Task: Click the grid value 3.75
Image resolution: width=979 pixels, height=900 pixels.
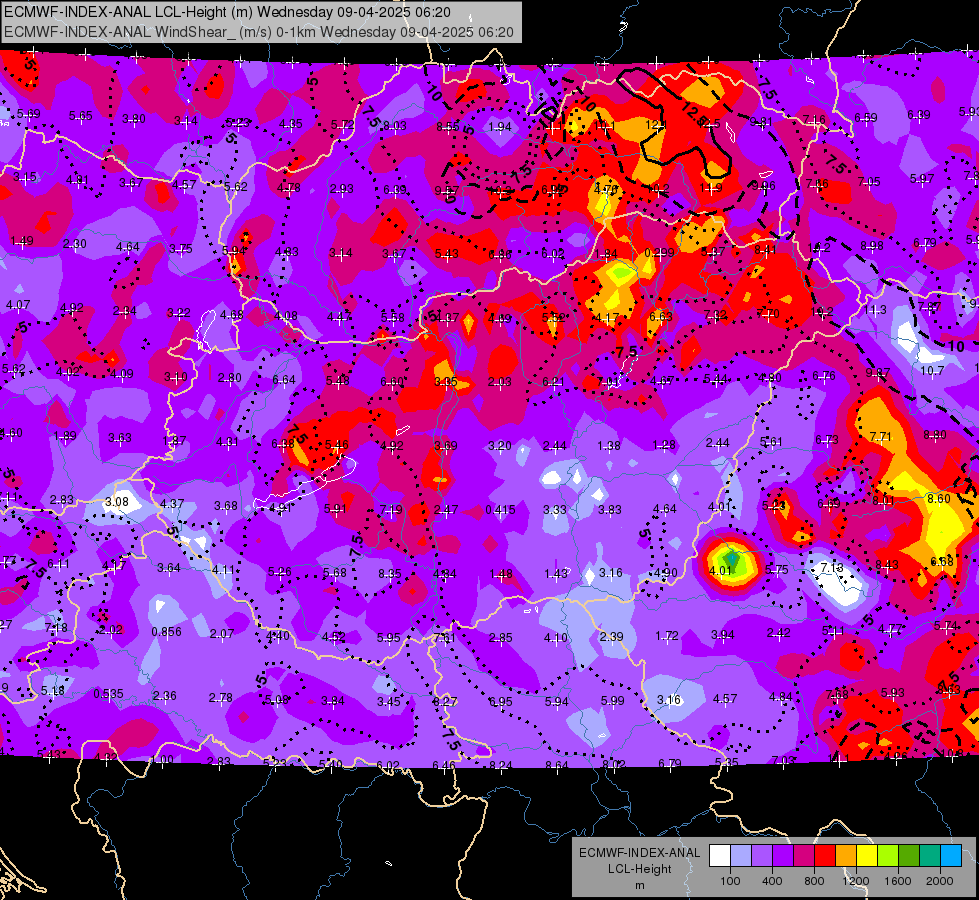Action: pos(180,249)
